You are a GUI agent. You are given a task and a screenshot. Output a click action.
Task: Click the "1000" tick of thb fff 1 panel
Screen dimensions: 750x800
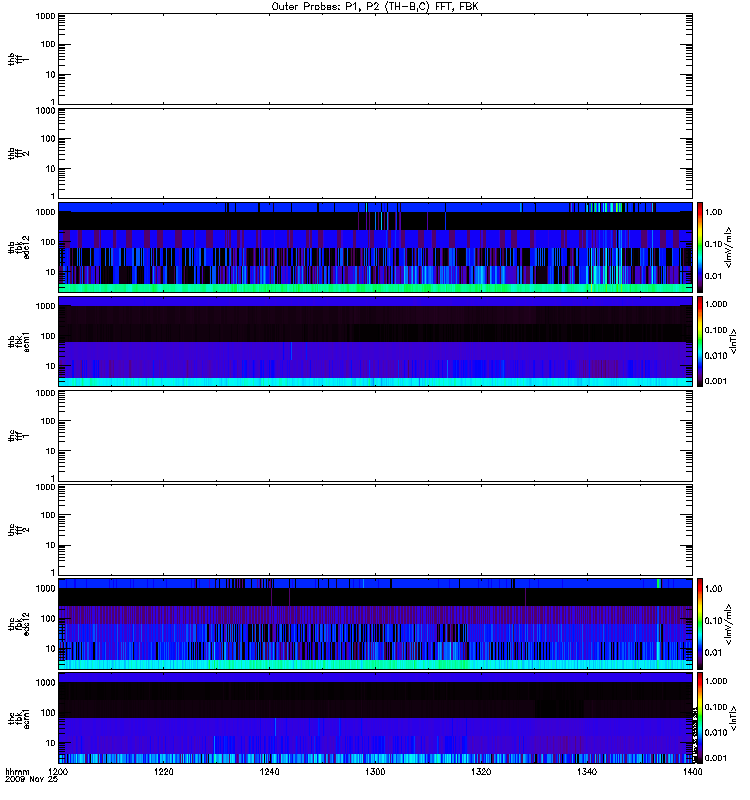(x=45, y=16)
